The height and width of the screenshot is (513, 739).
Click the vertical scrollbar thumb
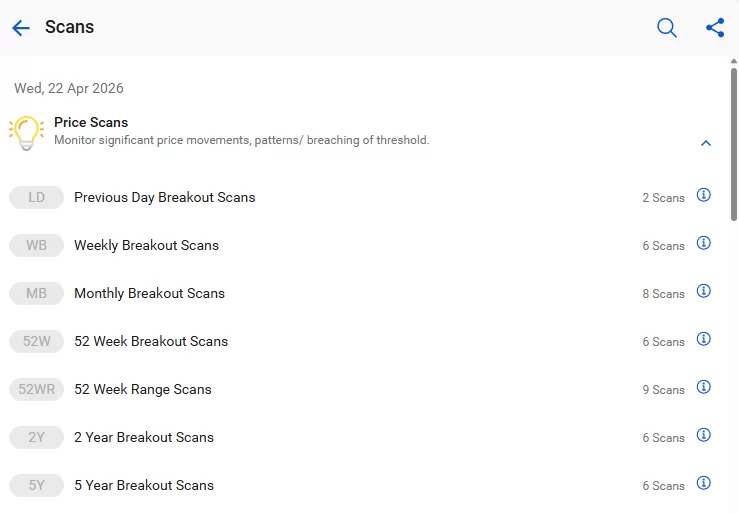tap(734, 140)
